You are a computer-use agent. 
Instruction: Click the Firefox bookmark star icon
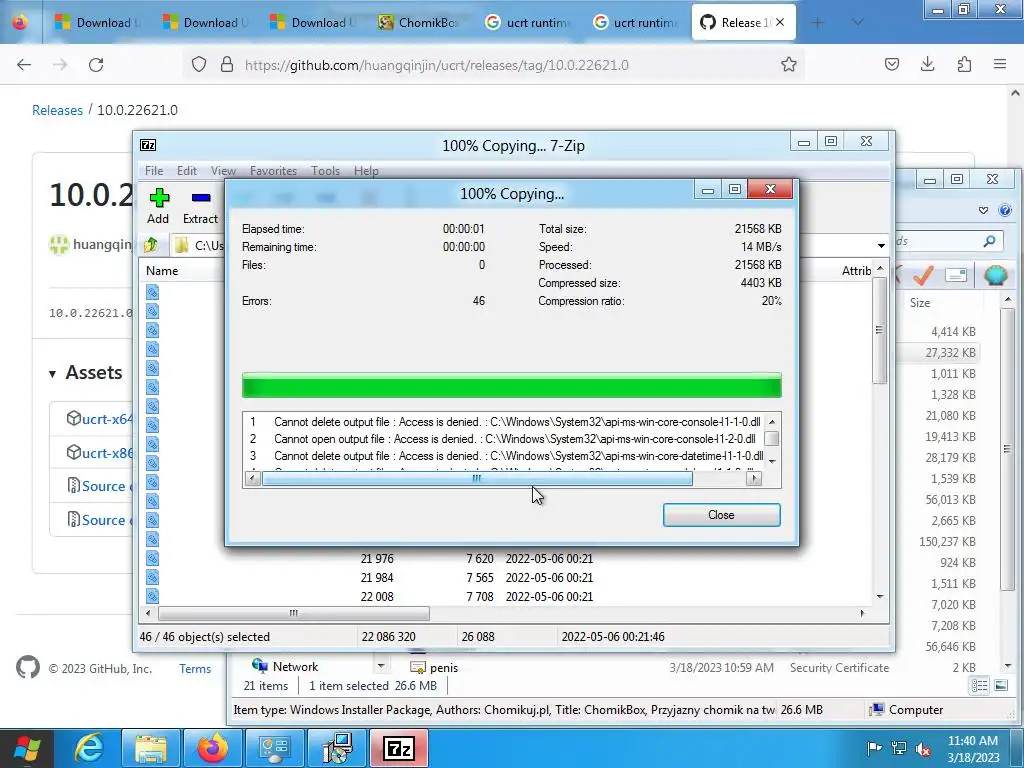(789, 65)
